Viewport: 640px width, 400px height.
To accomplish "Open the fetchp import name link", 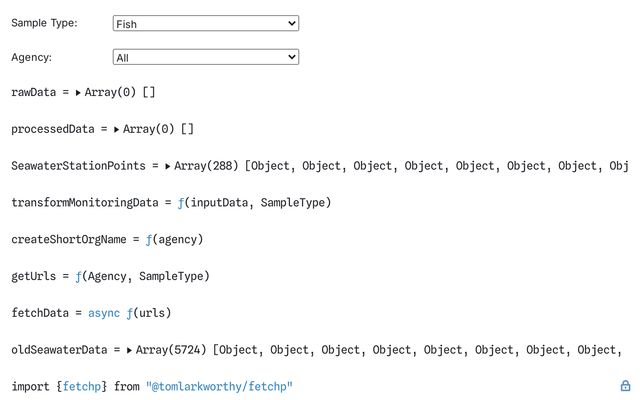I will (82, 386).
